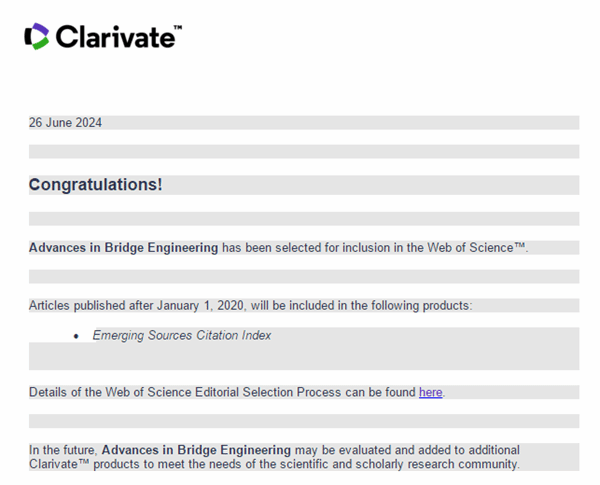
Task: Click the bullet point before Emerging Sources
Action: (x=76, y=336)
